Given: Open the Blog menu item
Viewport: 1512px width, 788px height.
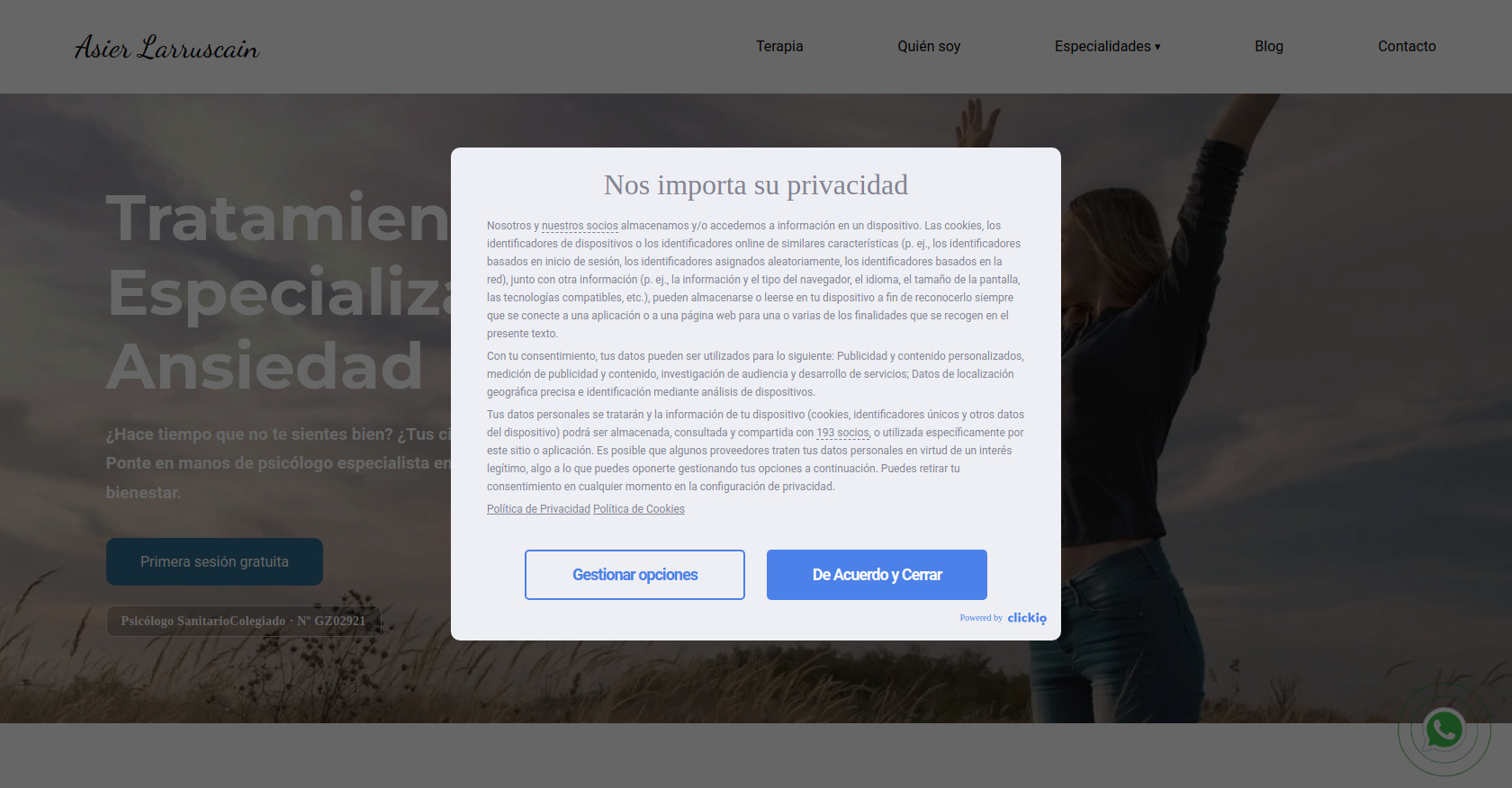Looking at the screenshot, I should click(1269, 46).
